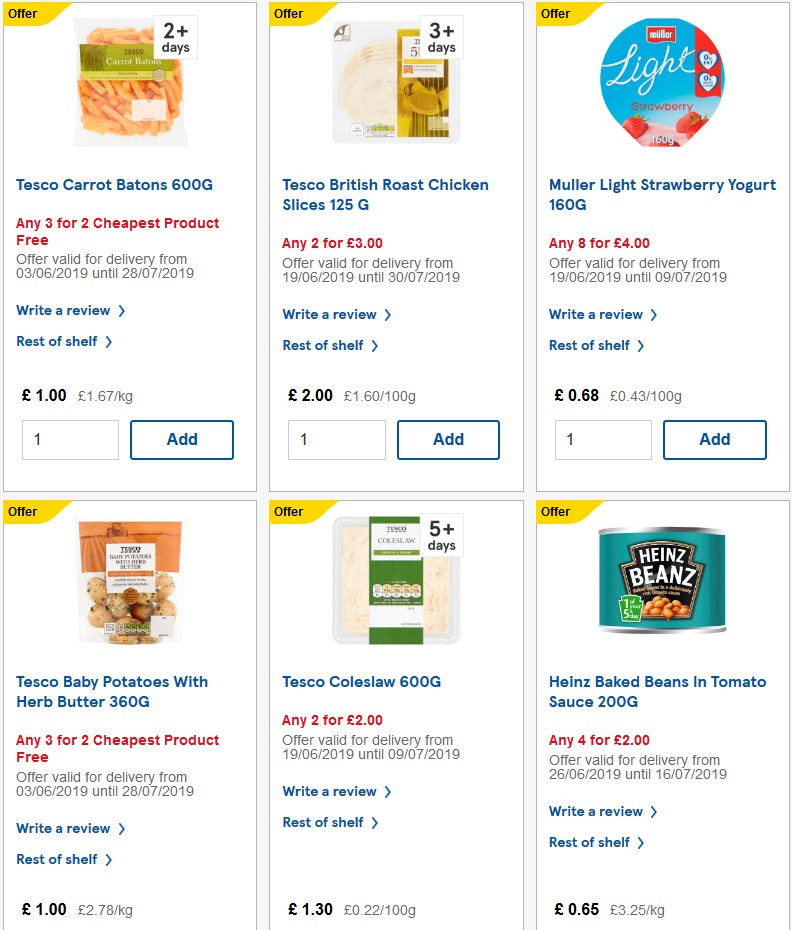Select quantity input for Heinz Baked Beans
Viewport: 792px width, 930px height.
pos(603,928)
